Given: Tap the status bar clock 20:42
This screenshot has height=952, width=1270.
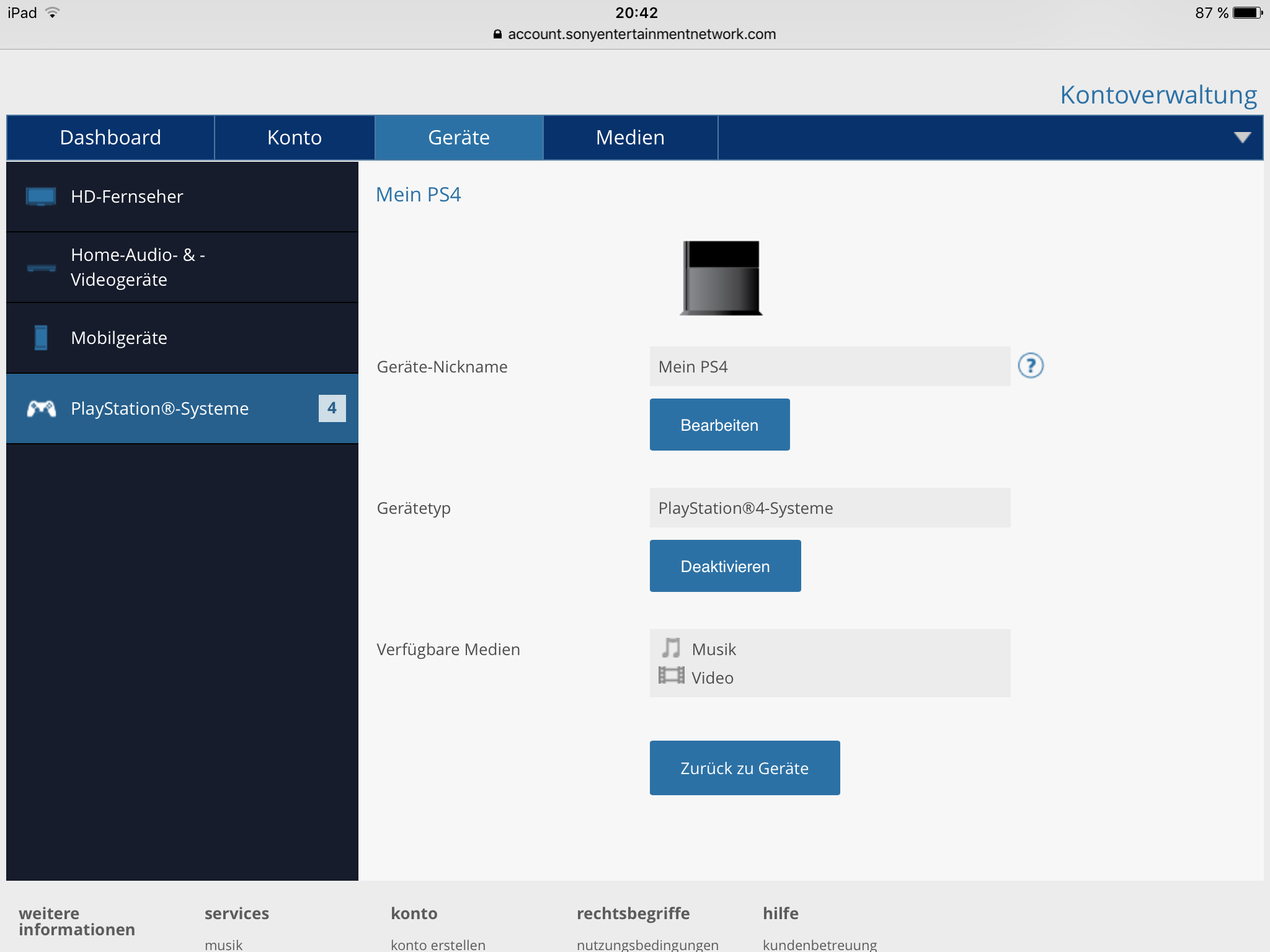Looking at the screenshot, I should coord(636,12).
